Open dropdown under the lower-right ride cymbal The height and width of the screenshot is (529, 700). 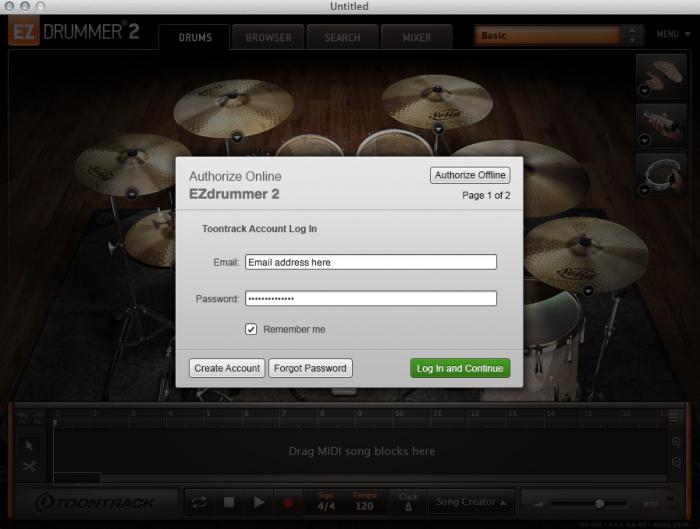[x=588, y=291]
